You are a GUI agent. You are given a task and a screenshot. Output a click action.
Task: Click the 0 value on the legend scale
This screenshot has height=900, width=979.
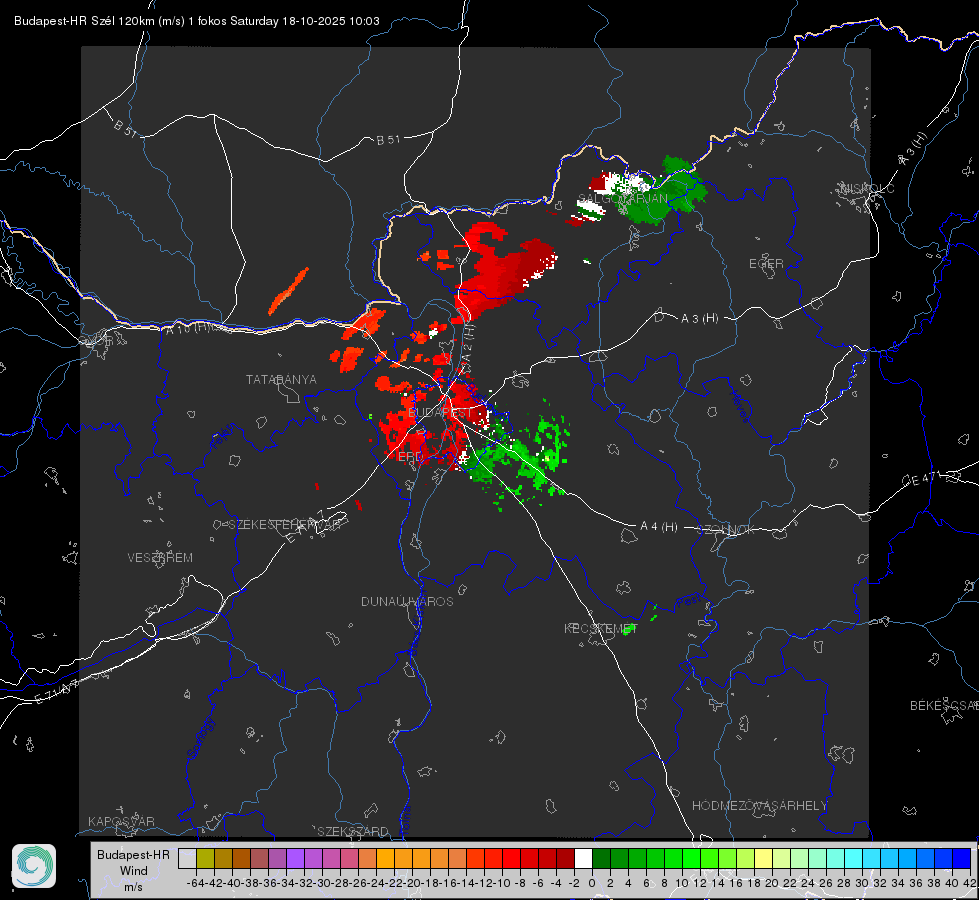pos(592,883)
